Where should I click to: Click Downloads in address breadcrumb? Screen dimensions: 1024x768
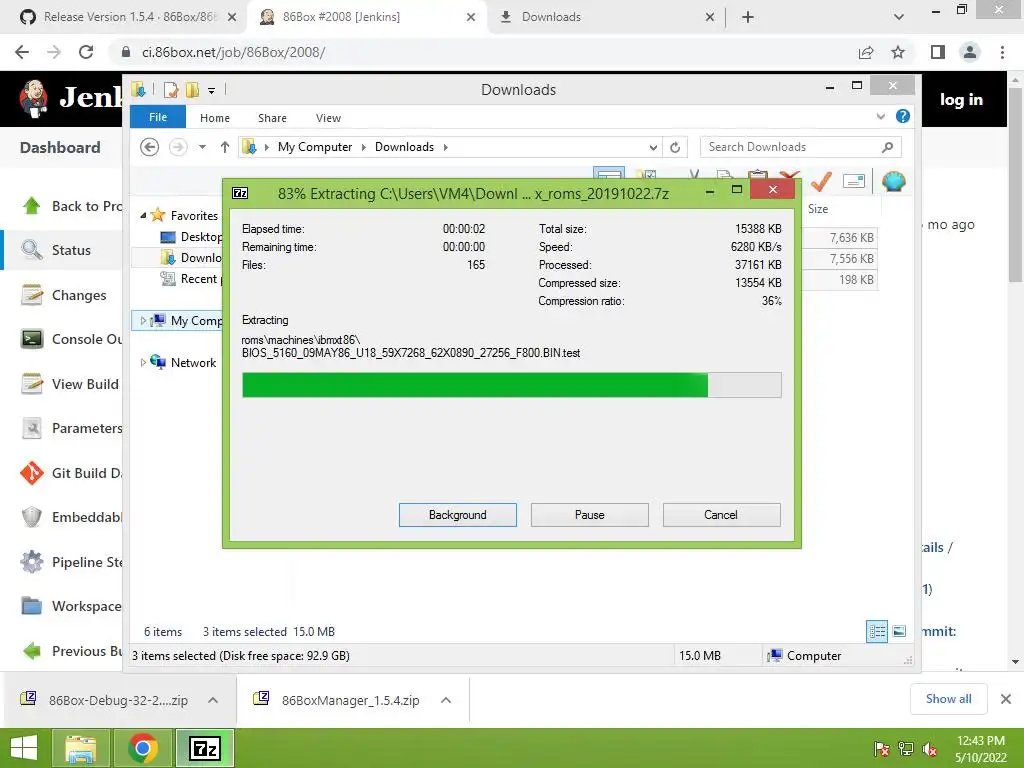point(404,147)
